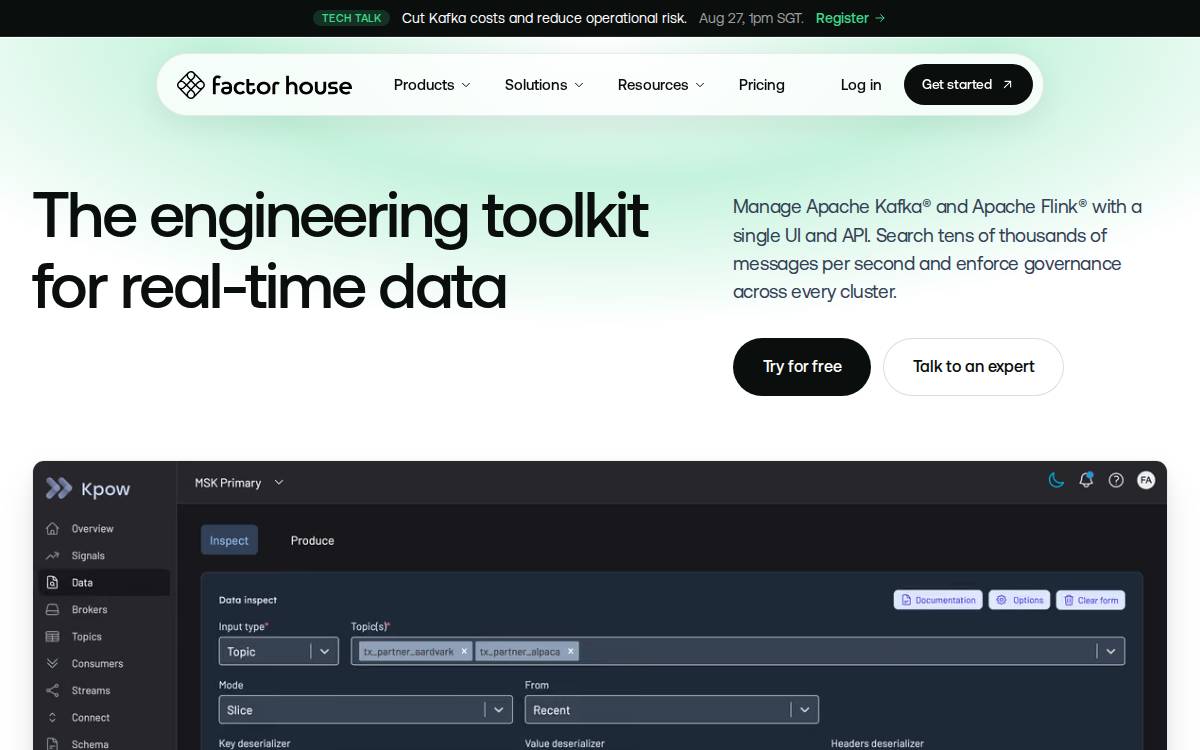
Task: Open the Options button
Action: tap(1019, 600)
